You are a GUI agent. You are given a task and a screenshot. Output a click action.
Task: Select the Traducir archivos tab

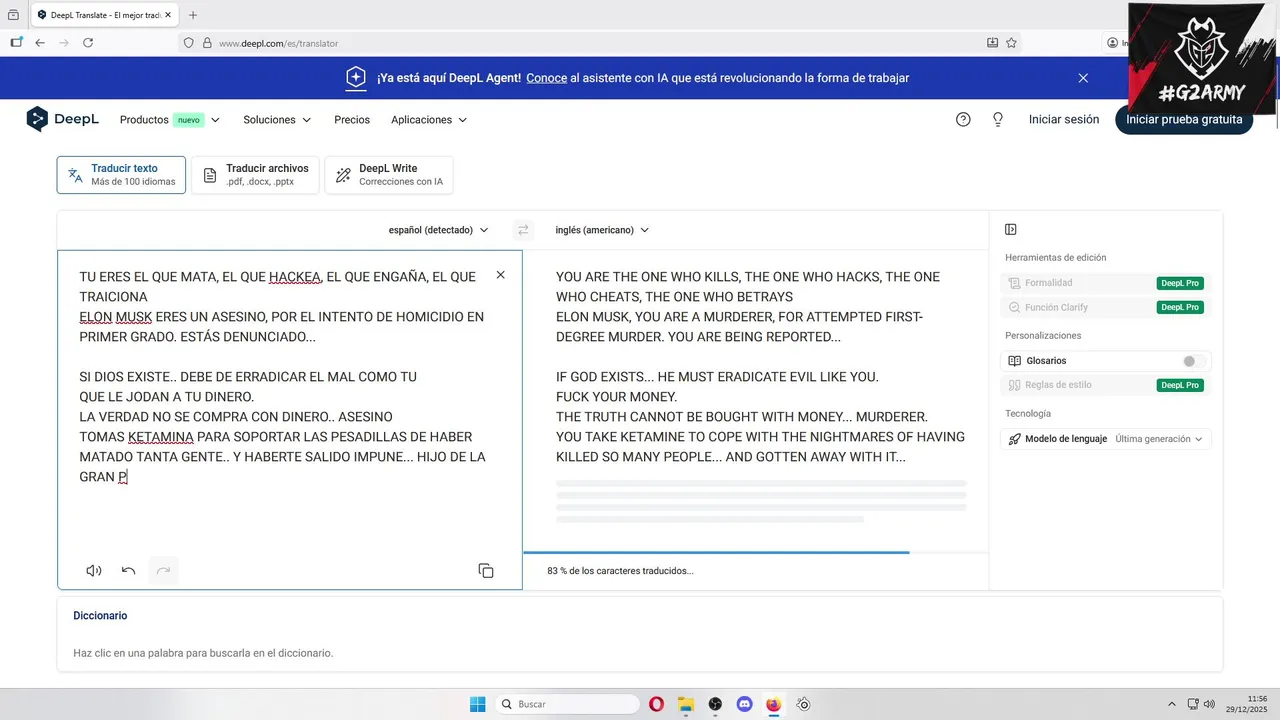point(256,175)
